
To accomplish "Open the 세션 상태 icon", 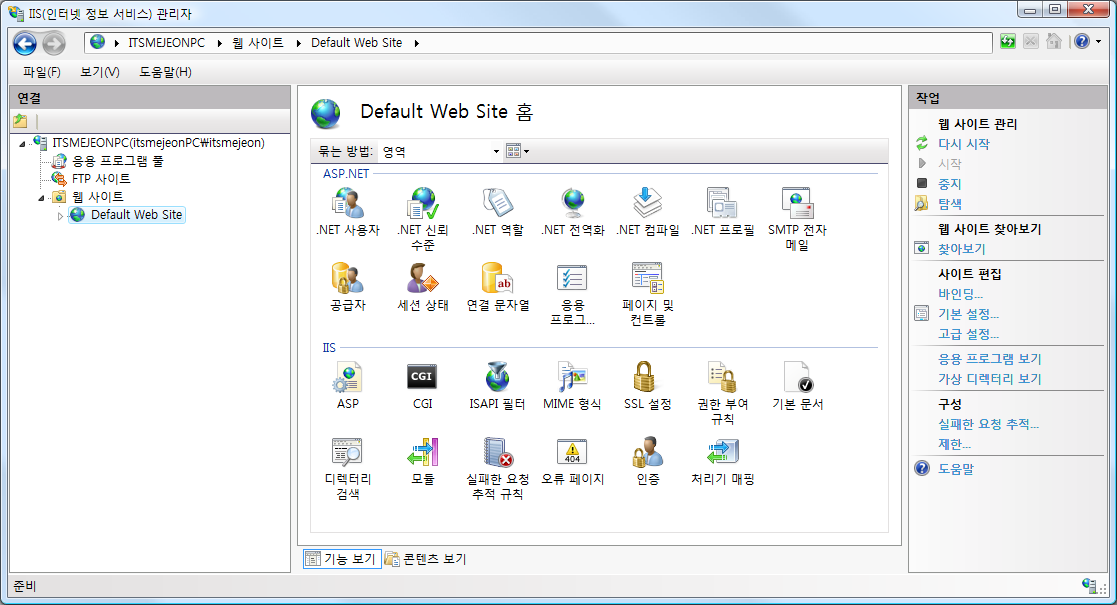I will coord(422,278).
